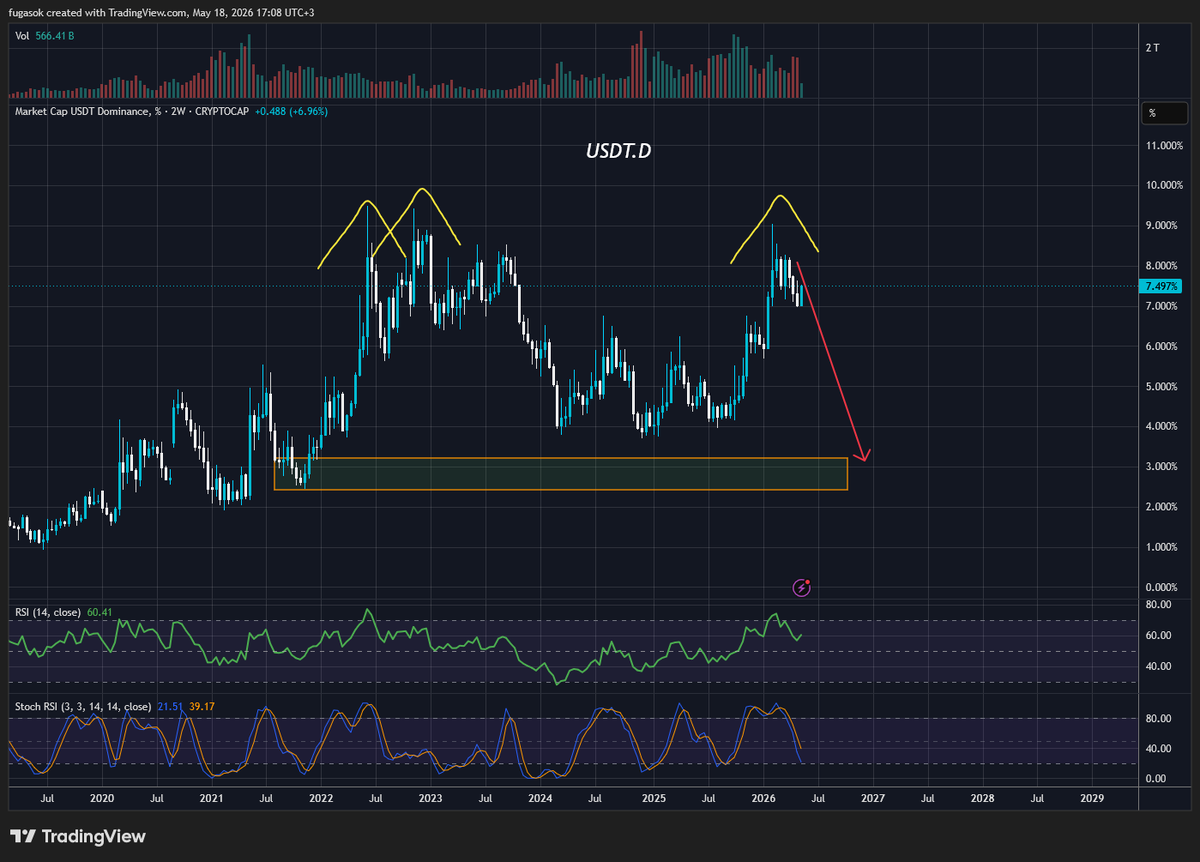Click the 11.000% price axis label
1200x862 pixels.
[x=1164, y=146]
